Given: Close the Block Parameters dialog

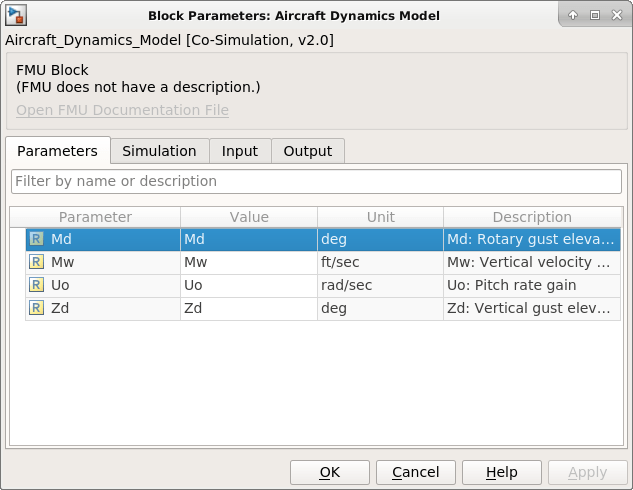Looking at the screenshot, I should tap(614, 15).
